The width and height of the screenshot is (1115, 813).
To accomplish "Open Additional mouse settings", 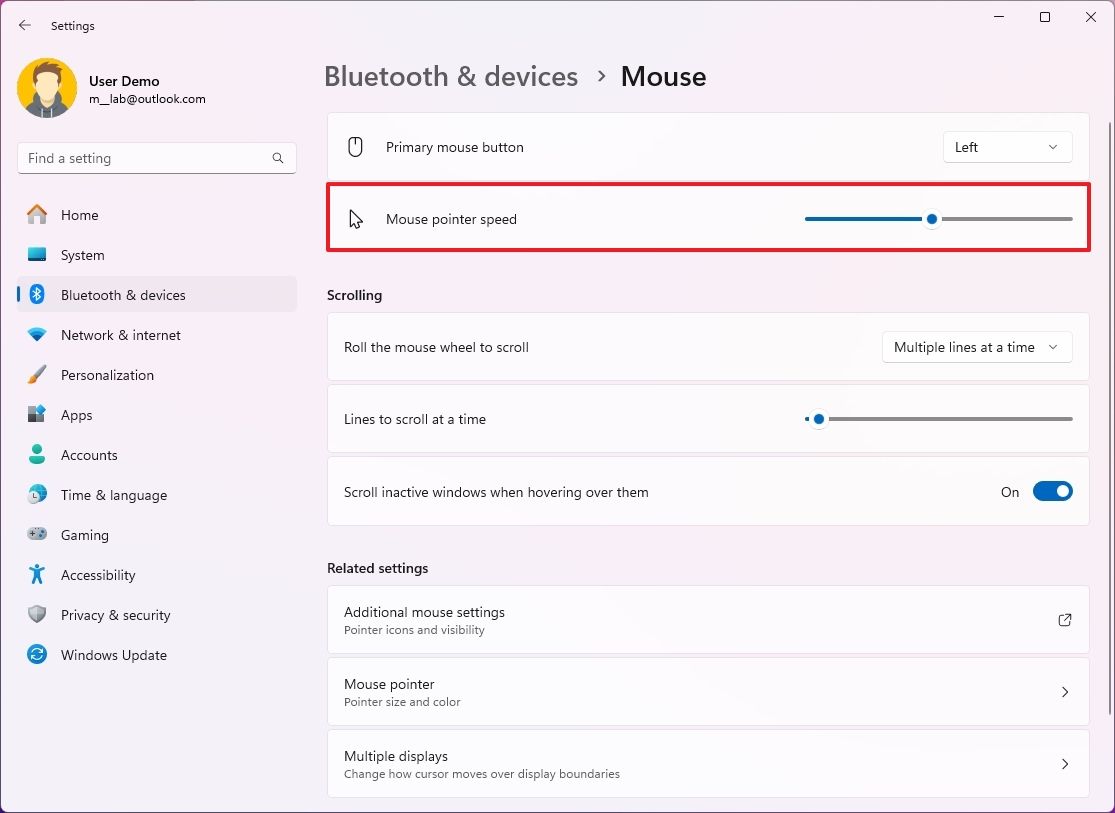I will coord(708,620).
